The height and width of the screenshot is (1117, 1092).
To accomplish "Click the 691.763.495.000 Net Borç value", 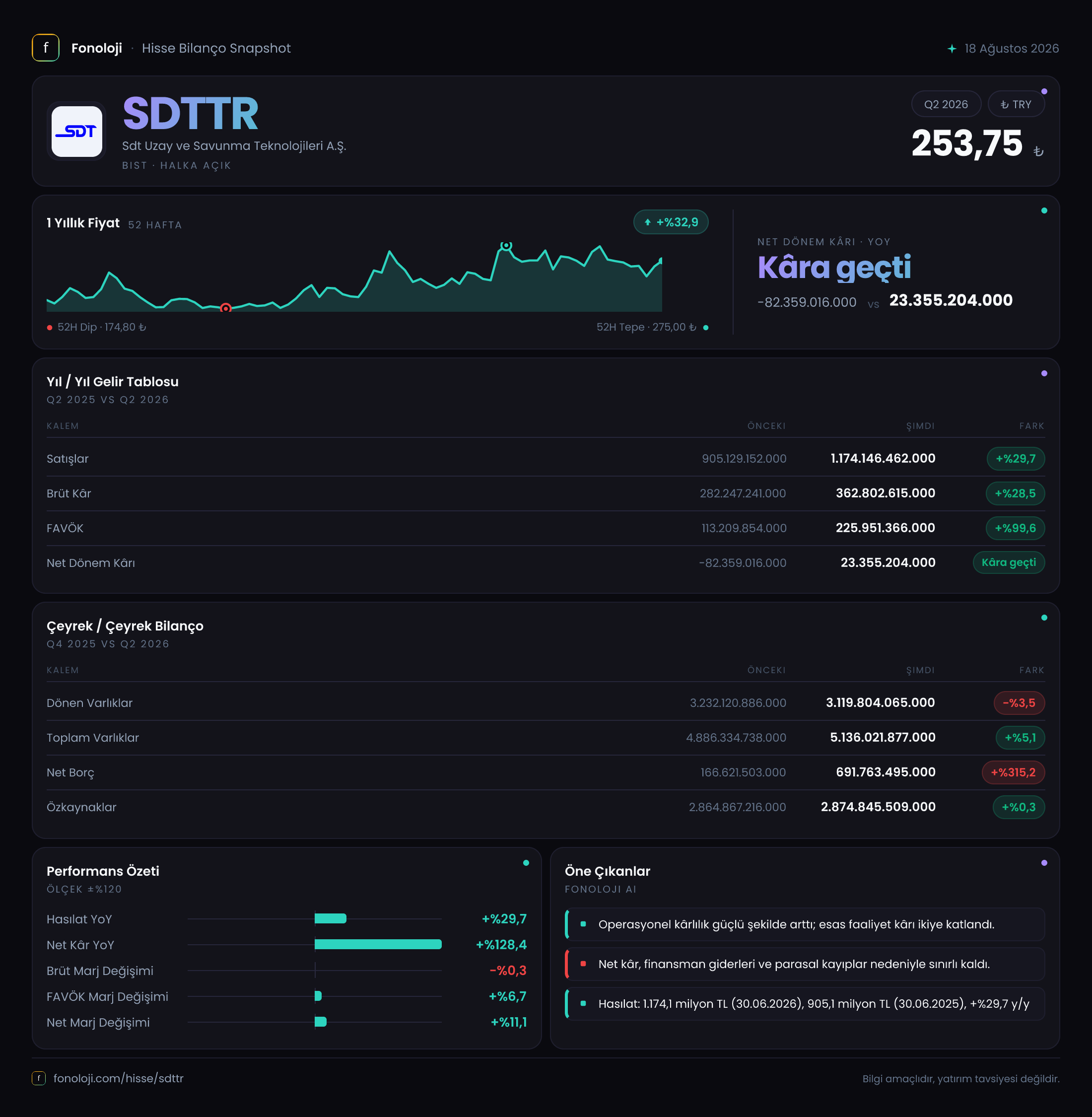I will (x=886, y=772).
